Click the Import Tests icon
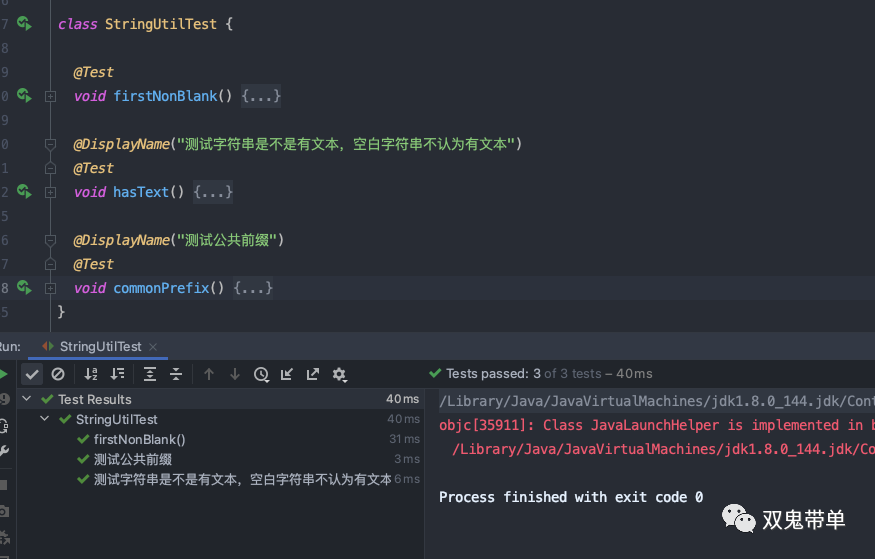 (x=287, y=374)
